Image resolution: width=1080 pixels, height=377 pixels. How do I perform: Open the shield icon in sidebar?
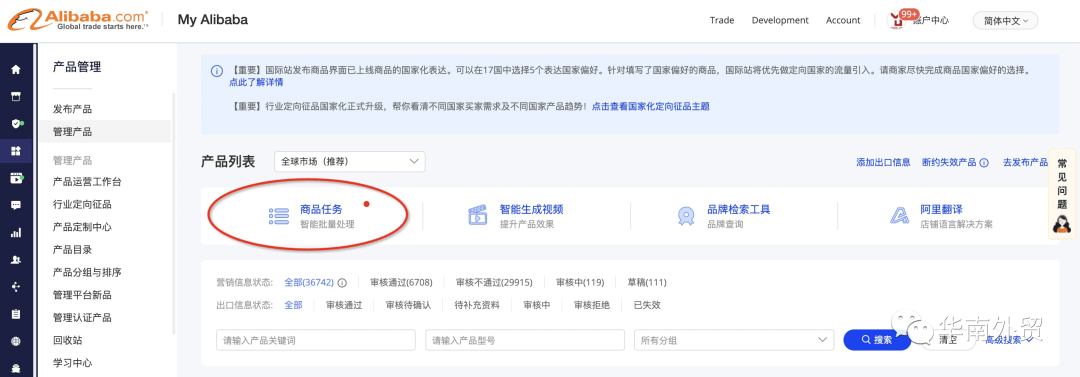point(16,123)
